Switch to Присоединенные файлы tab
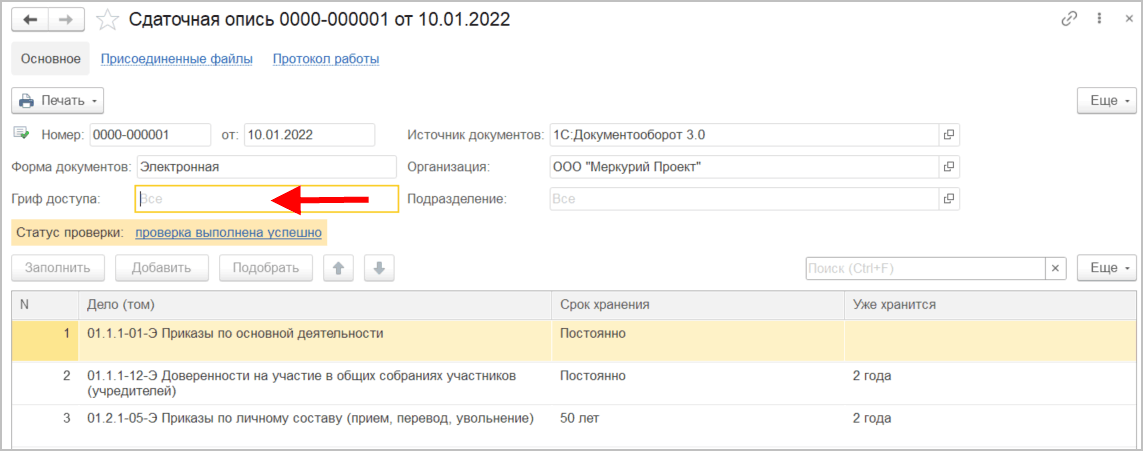 pos(177,59)
